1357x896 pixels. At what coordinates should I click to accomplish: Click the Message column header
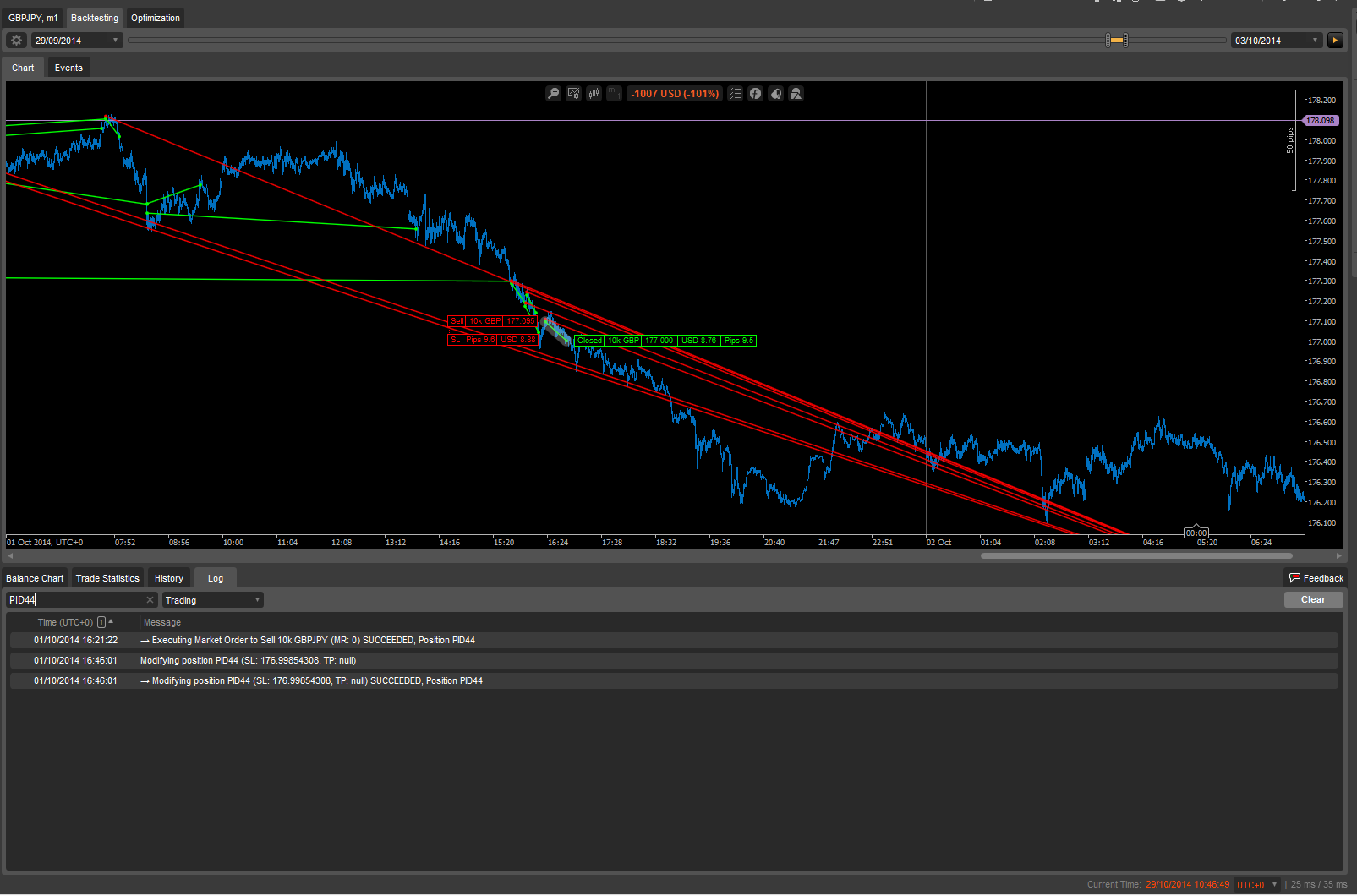click(162, 622)
